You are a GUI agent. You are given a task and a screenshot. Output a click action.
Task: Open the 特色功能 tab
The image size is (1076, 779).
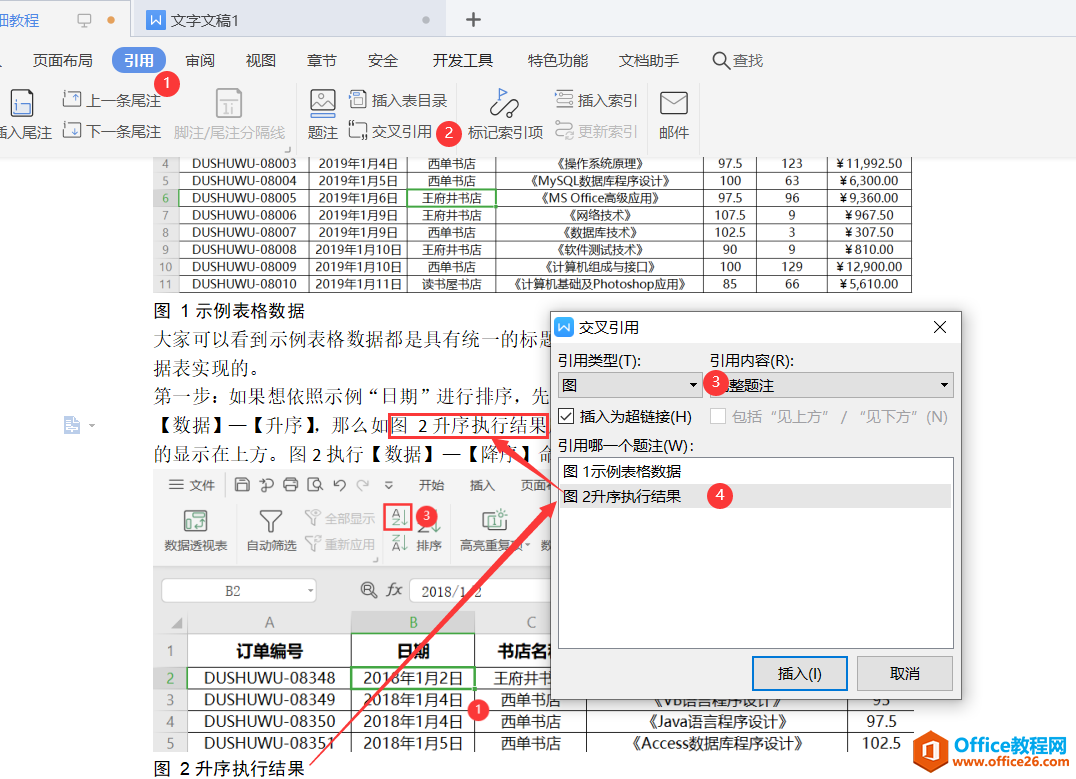[x=558, y=60]
